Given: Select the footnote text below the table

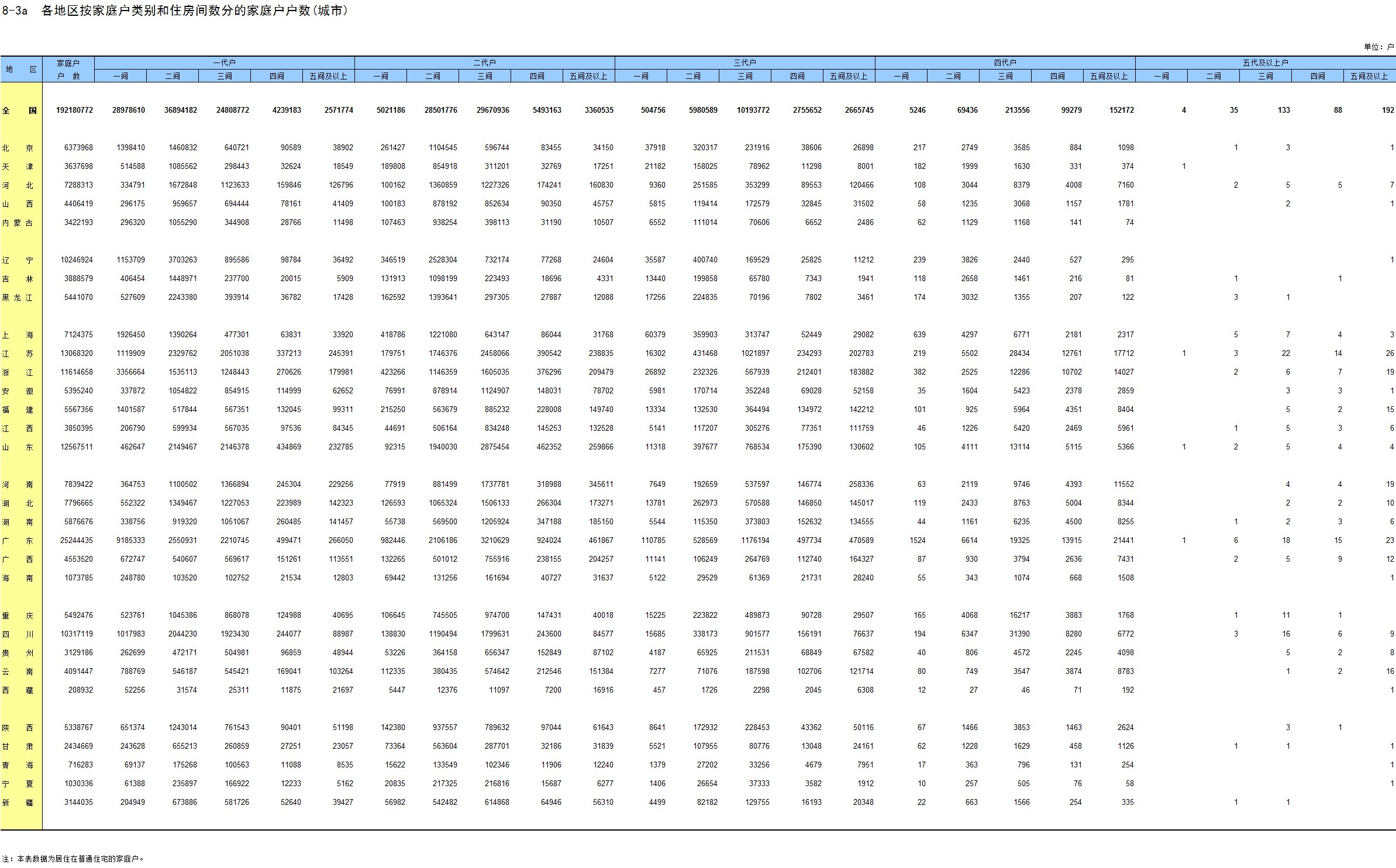Looking at the screenshot, I should tap(73, 859).
